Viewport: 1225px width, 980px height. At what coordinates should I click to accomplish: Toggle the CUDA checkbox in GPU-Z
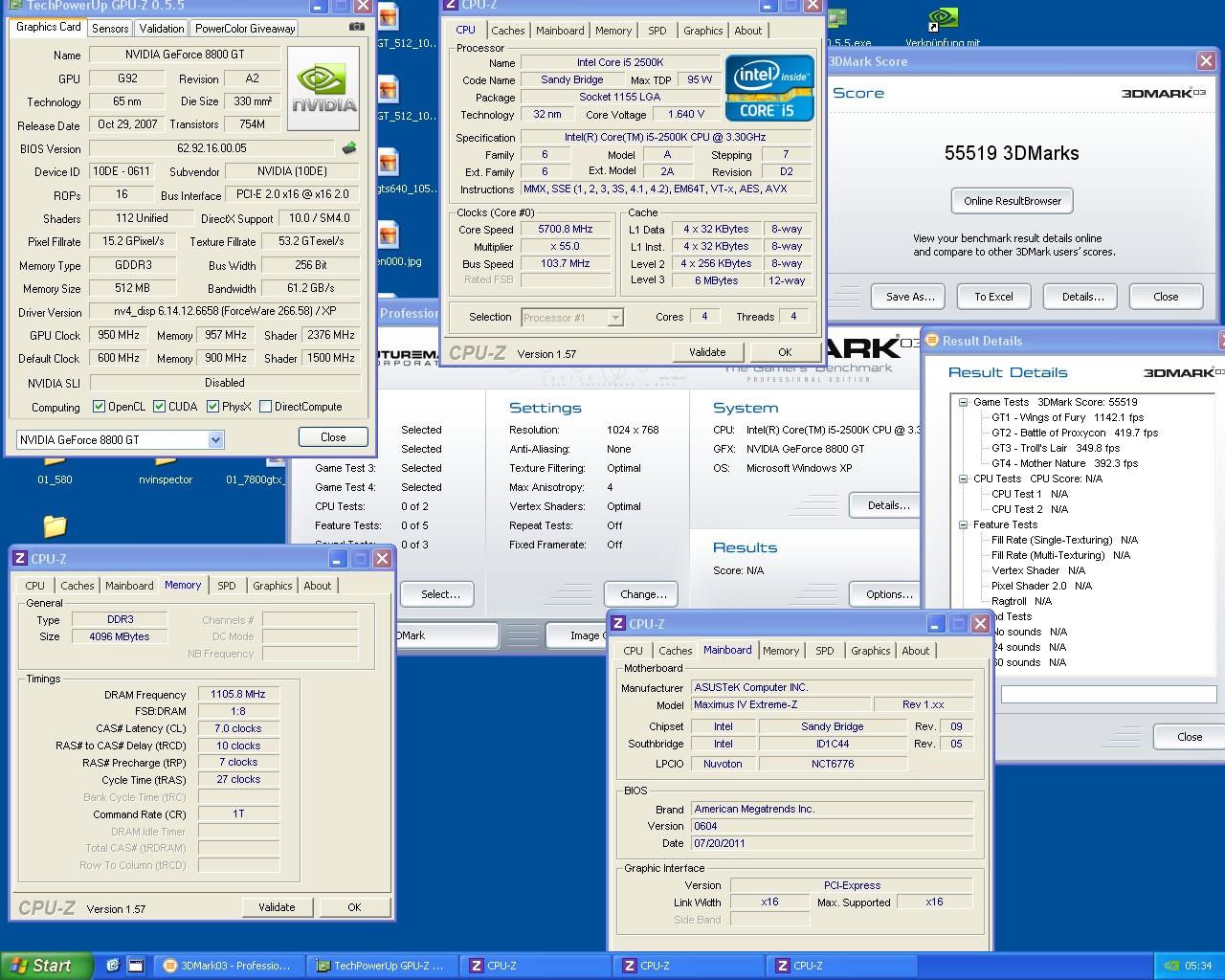tap(159, 407)
